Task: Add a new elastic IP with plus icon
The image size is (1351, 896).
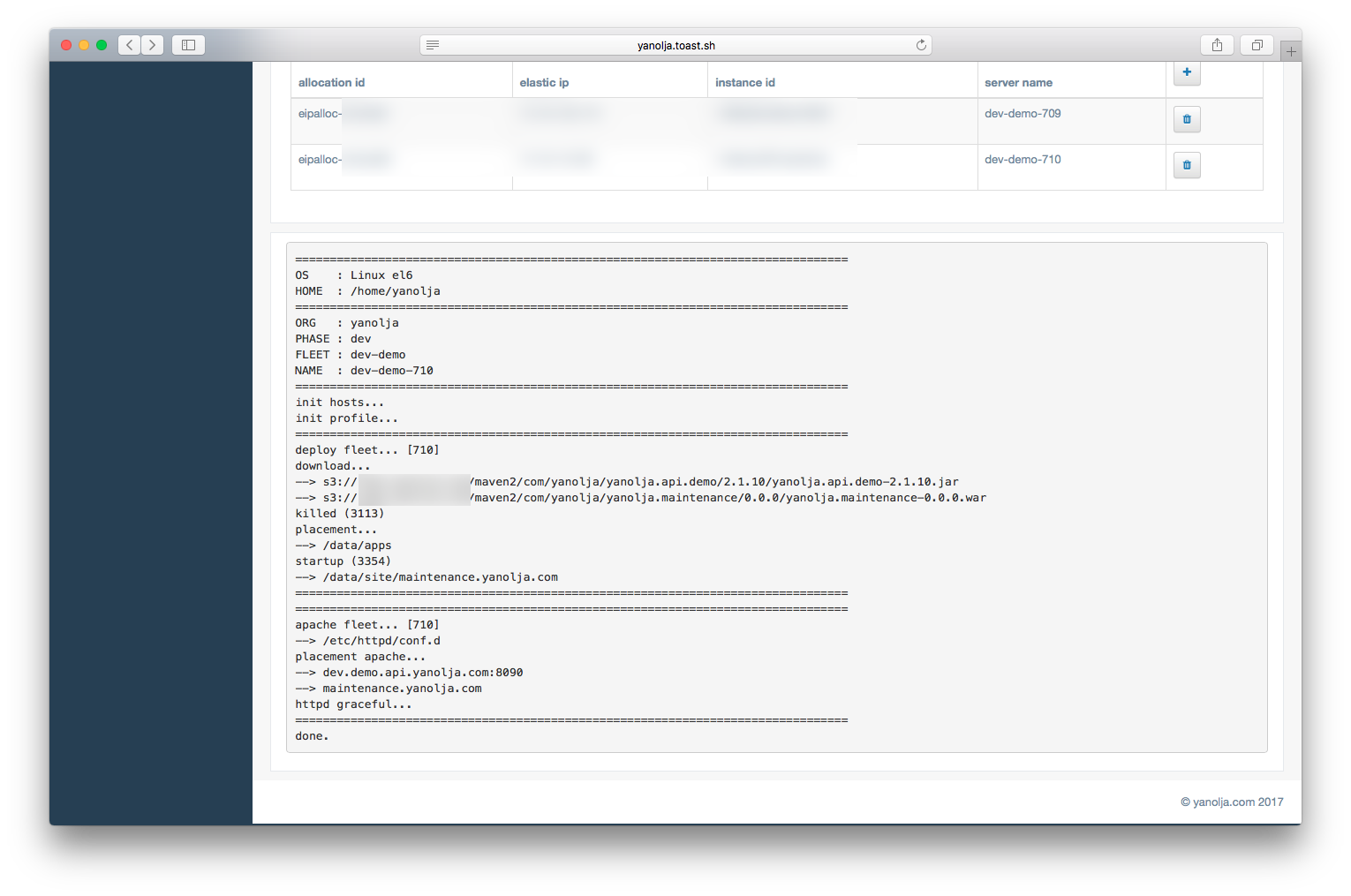Action: click(1187, 72)
